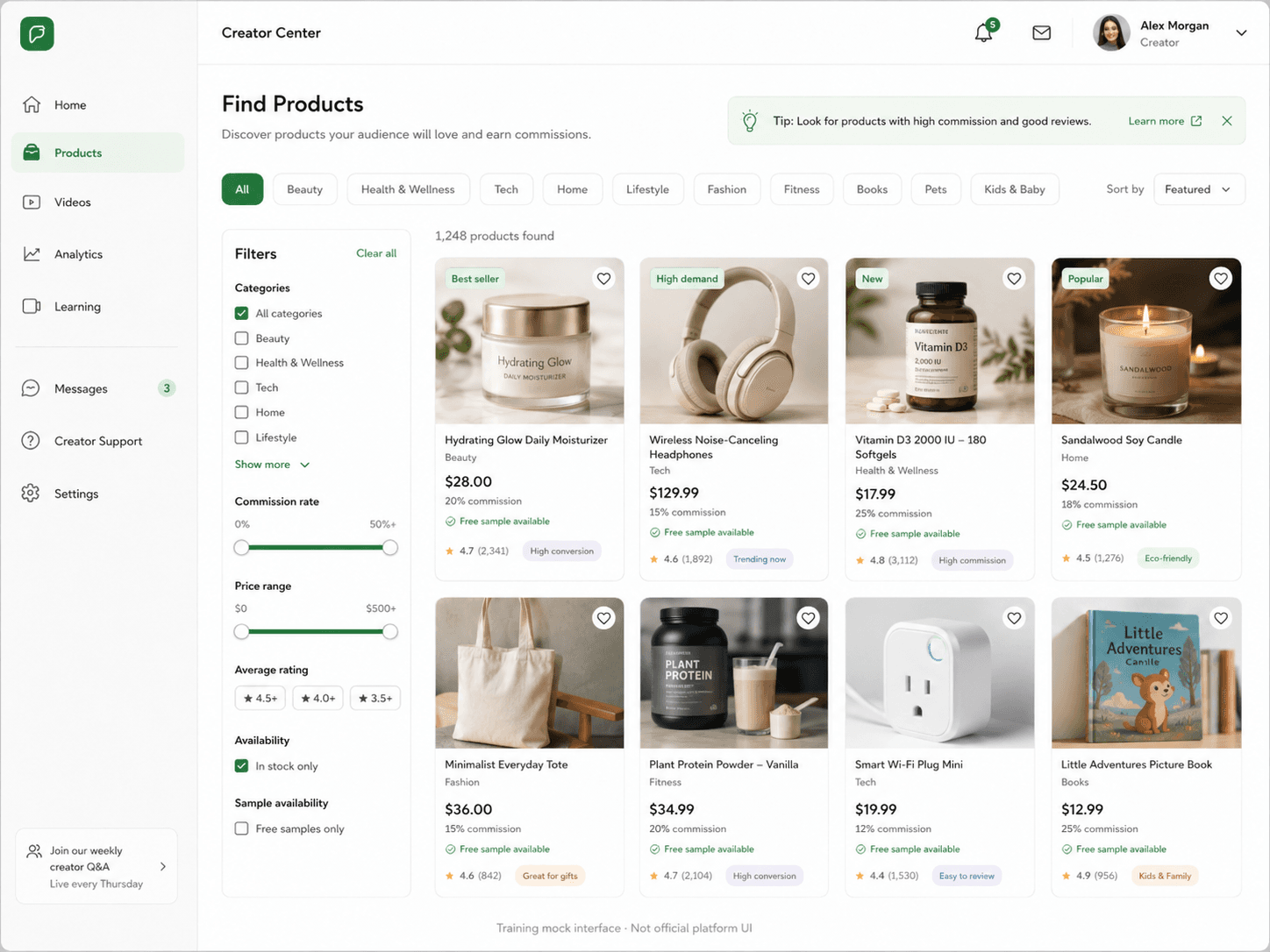Click the Analytics chart icon
Image resolution: width=1270 pixels, height=952 pixels.
(32, 254)
